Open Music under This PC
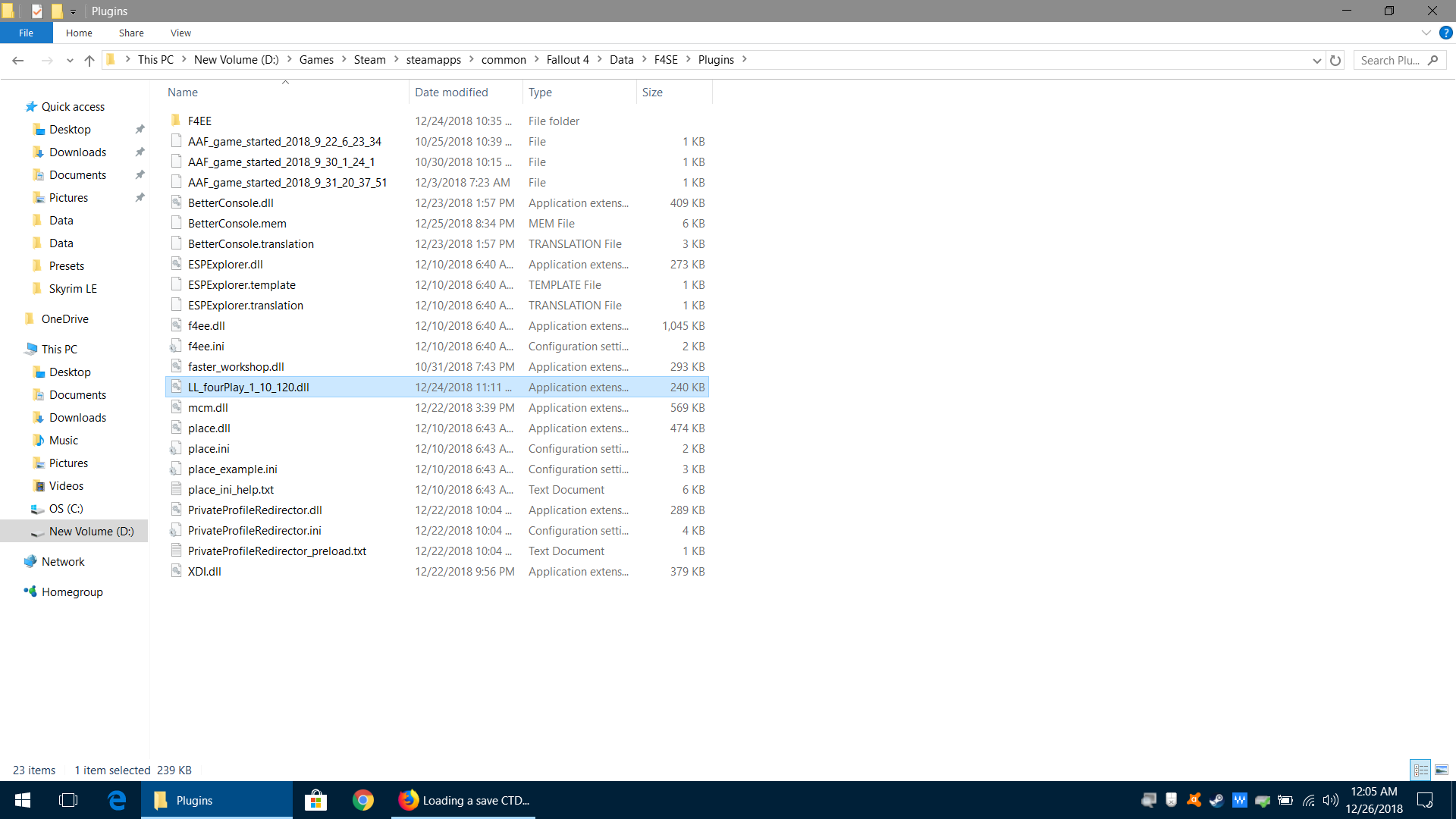The image size is (1456, 819). tap(64, 441)
